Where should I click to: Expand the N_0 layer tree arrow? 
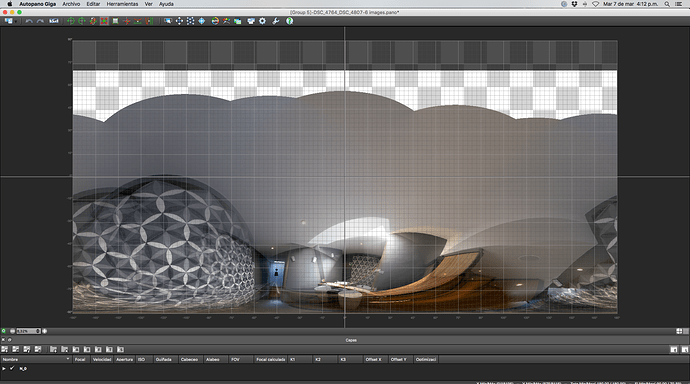[x=4, y=368]
